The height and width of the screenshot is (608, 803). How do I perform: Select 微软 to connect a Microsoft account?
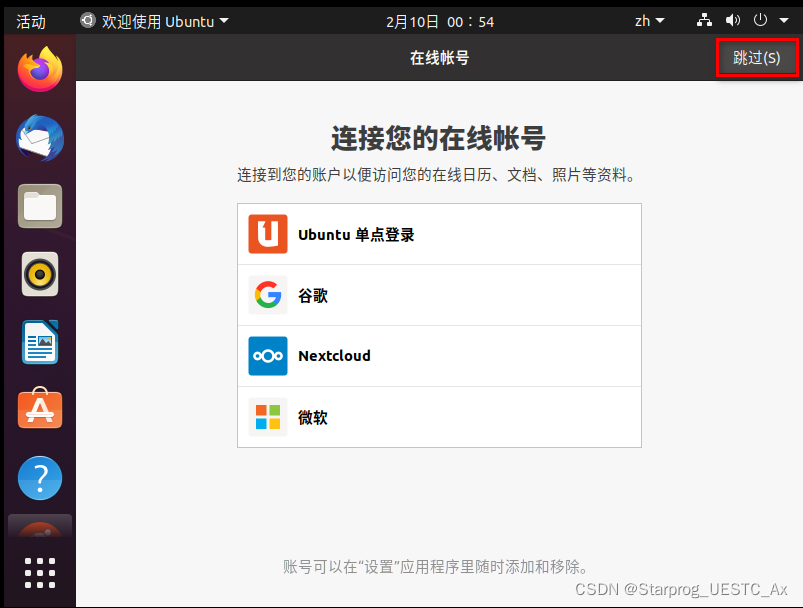[440, 417]
